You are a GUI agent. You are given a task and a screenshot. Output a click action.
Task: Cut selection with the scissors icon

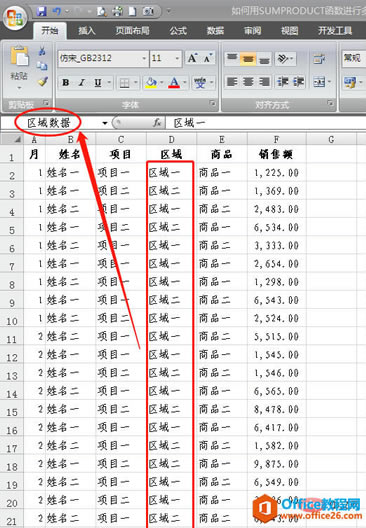(x=42, y=51)
